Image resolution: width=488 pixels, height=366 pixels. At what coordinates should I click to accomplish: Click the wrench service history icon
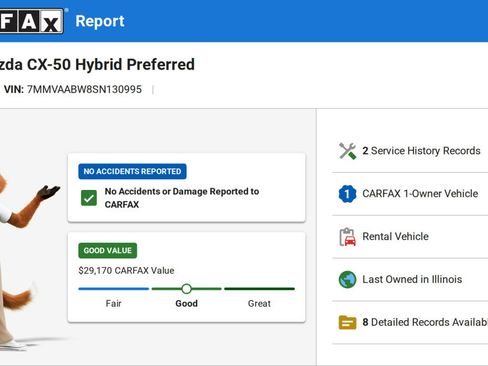(347, 151)
